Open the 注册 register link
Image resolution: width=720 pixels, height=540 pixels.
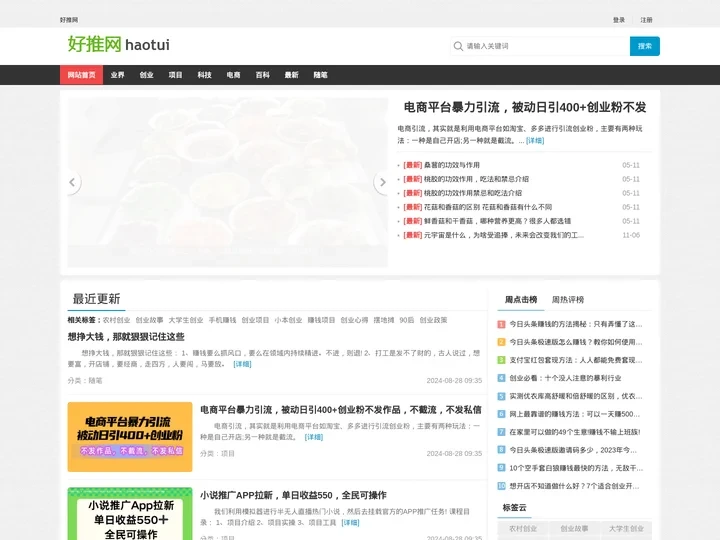click(646, 20)
